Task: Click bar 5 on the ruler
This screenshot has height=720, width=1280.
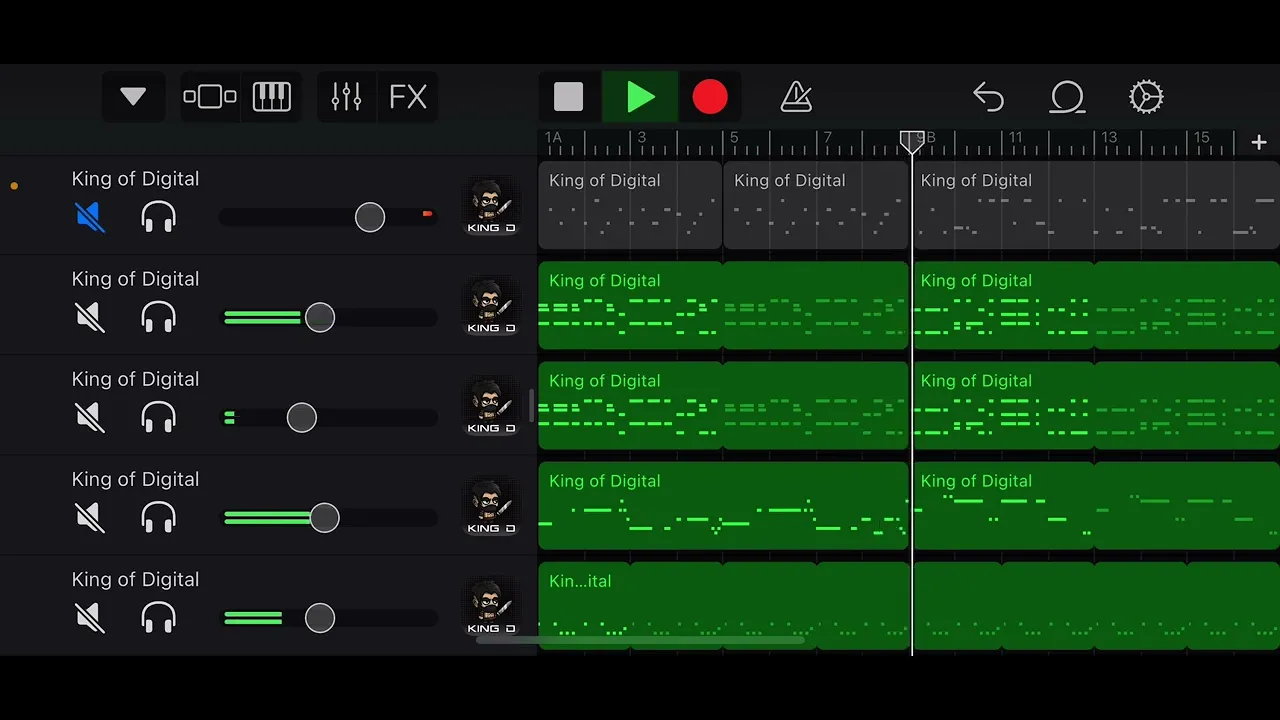Action: 734,137
